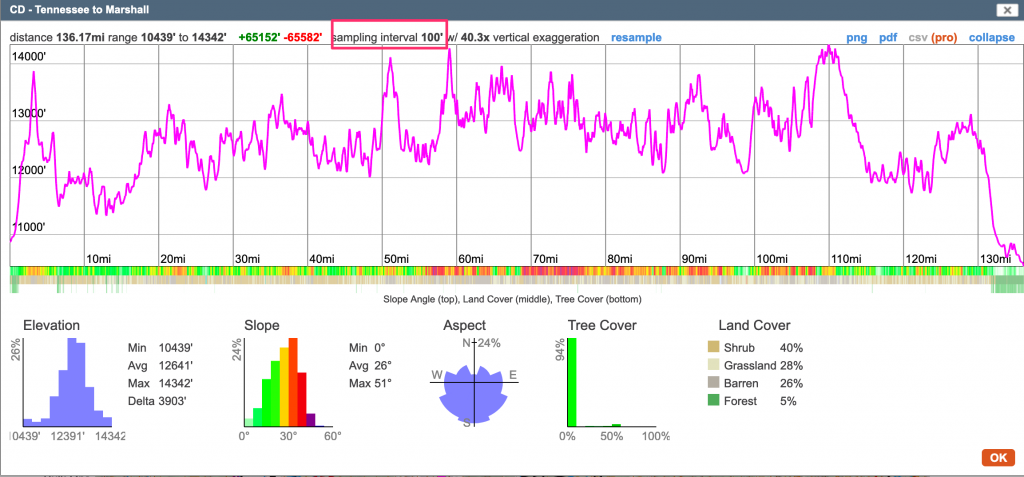Click the Tree Cover bar chart
Viewport: 1024px width, 477px height.
coord(612,383)
